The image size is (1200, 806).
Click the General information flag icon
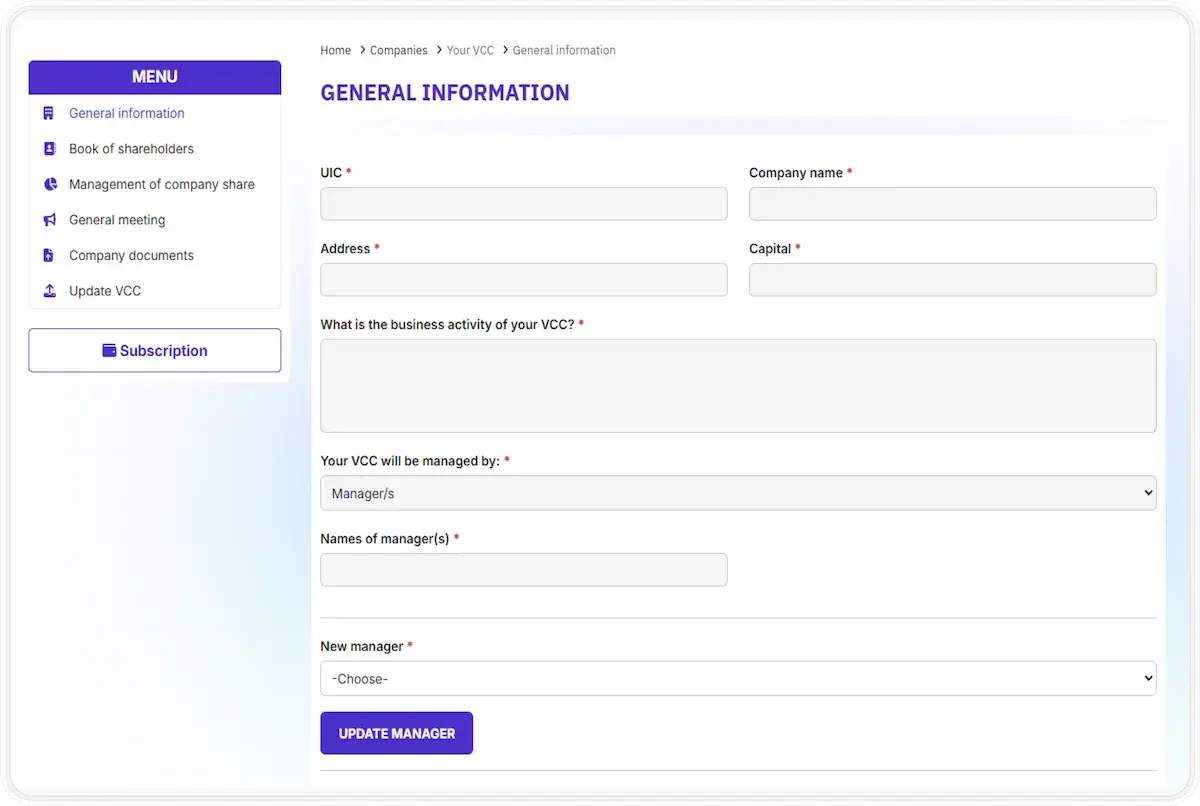[x=48, y=113]
